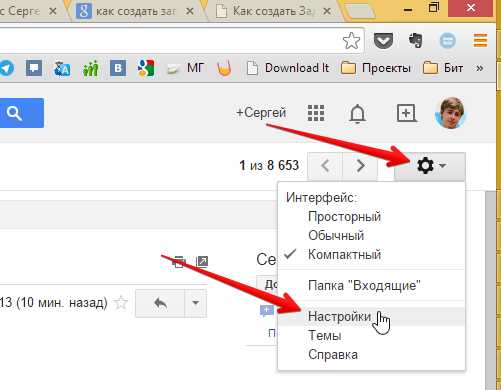
Task: Open the chat bubble bookmark icon
Action: [x=34, y=68]
